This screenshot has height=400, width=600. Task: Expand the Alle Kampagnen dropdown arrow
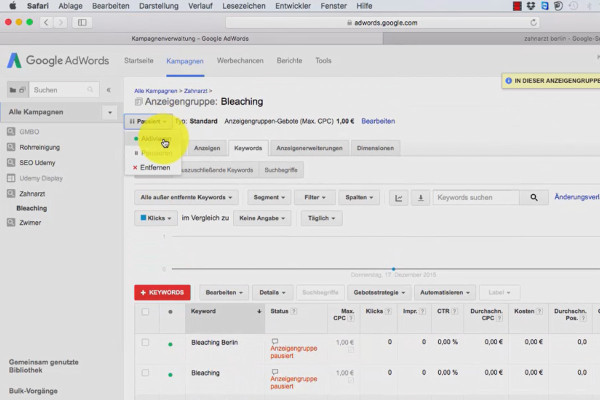110,113
